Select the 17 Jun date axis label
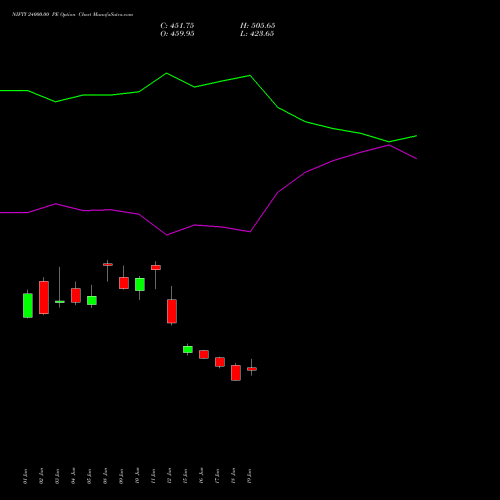Screen dimensions: 500x500 pos(217,476)
